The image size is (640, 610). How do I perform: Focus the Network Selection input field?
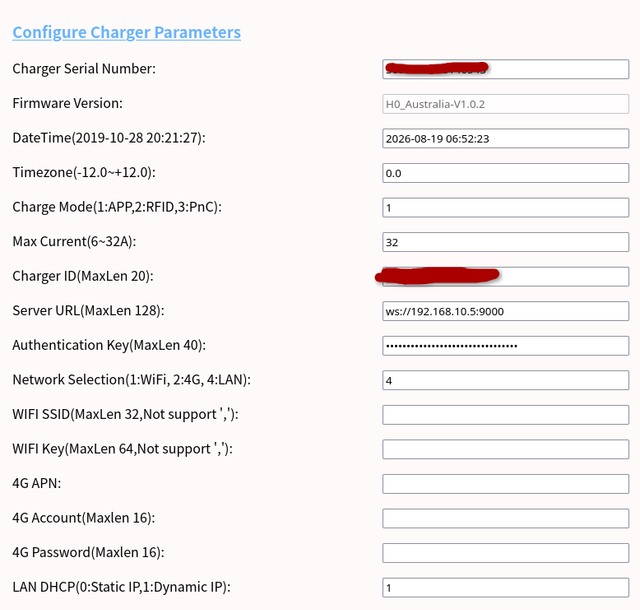(506, 381)
